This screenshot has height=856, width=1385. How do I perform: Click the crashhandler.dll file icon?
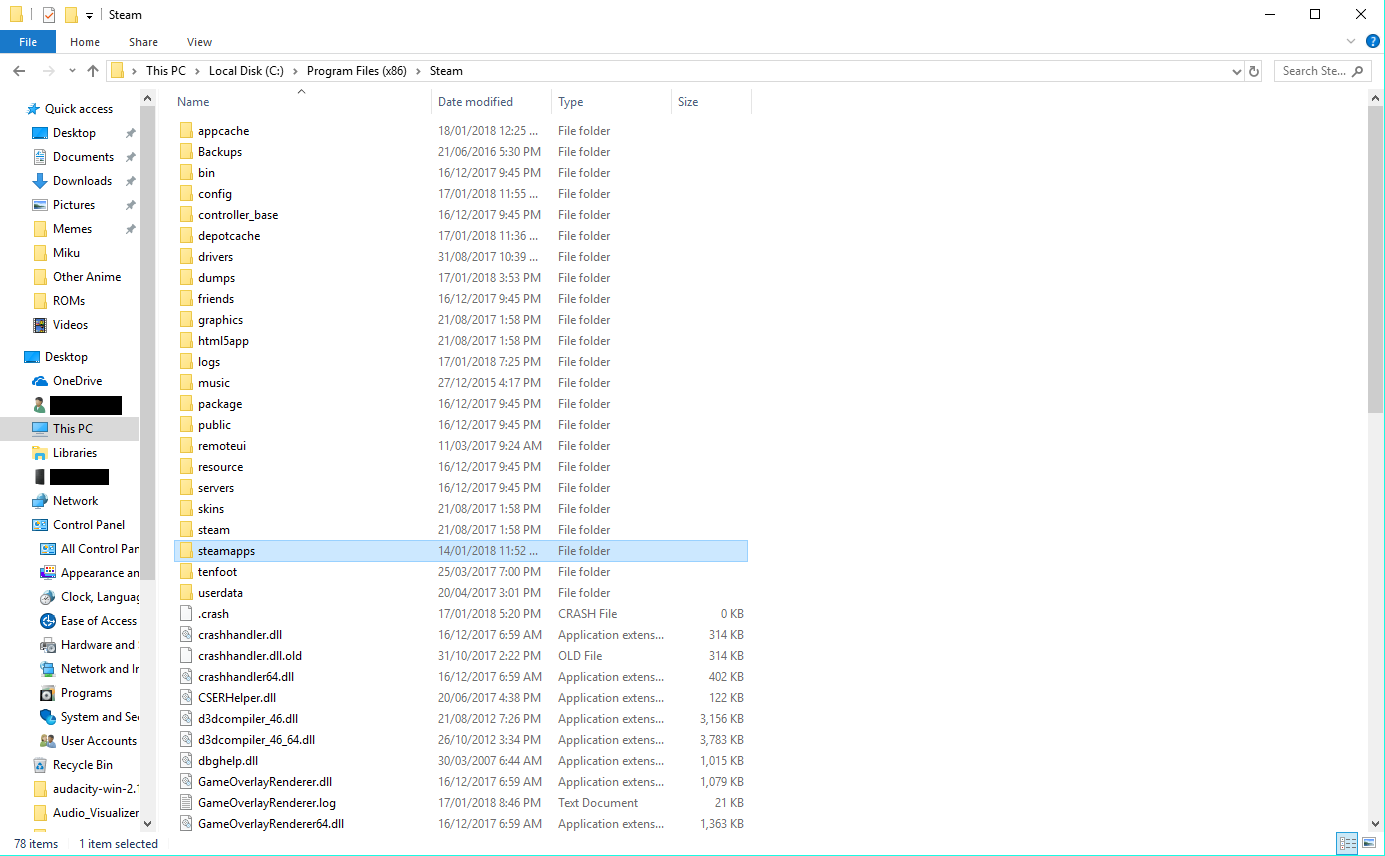coord(186,635)
